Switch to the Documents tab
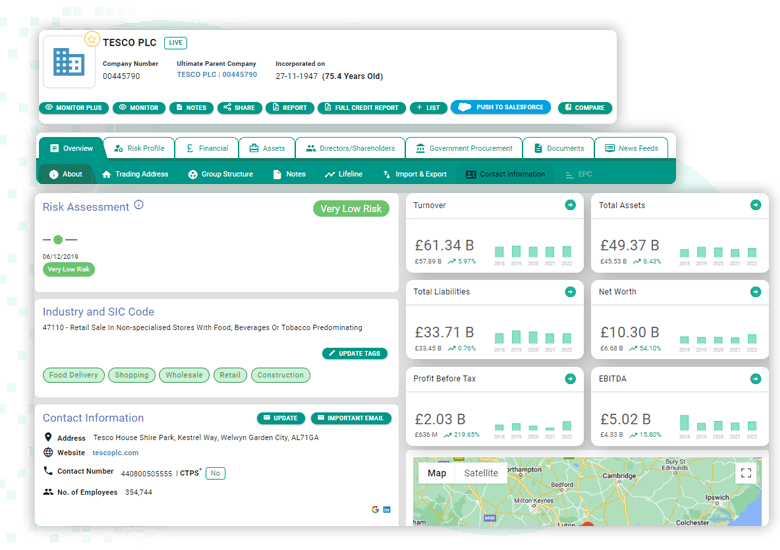The image size is (780, 550). (x=559, y=148)
